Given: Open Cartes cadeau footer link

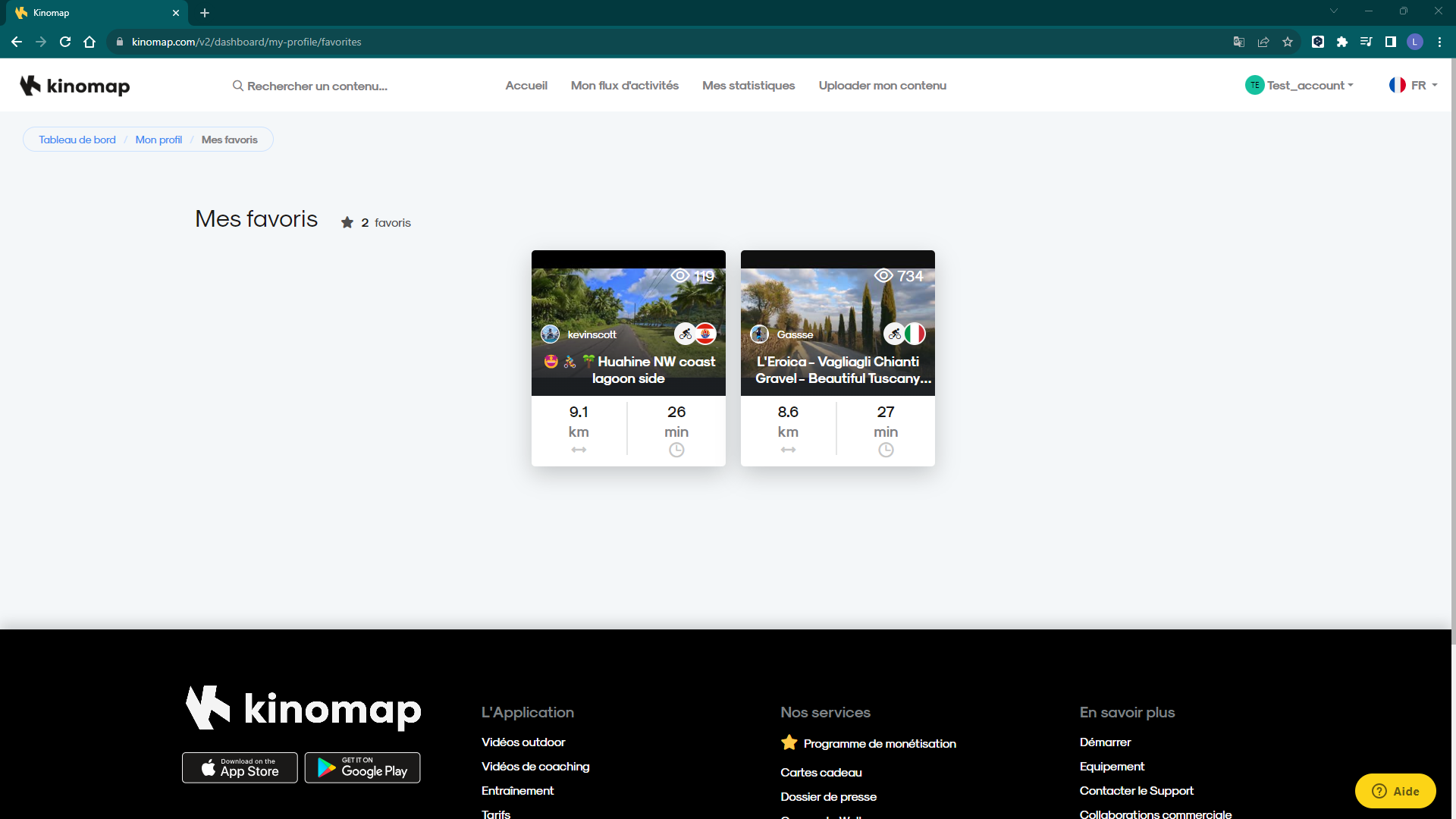Looking at the screenshot, I should (821, 773).
